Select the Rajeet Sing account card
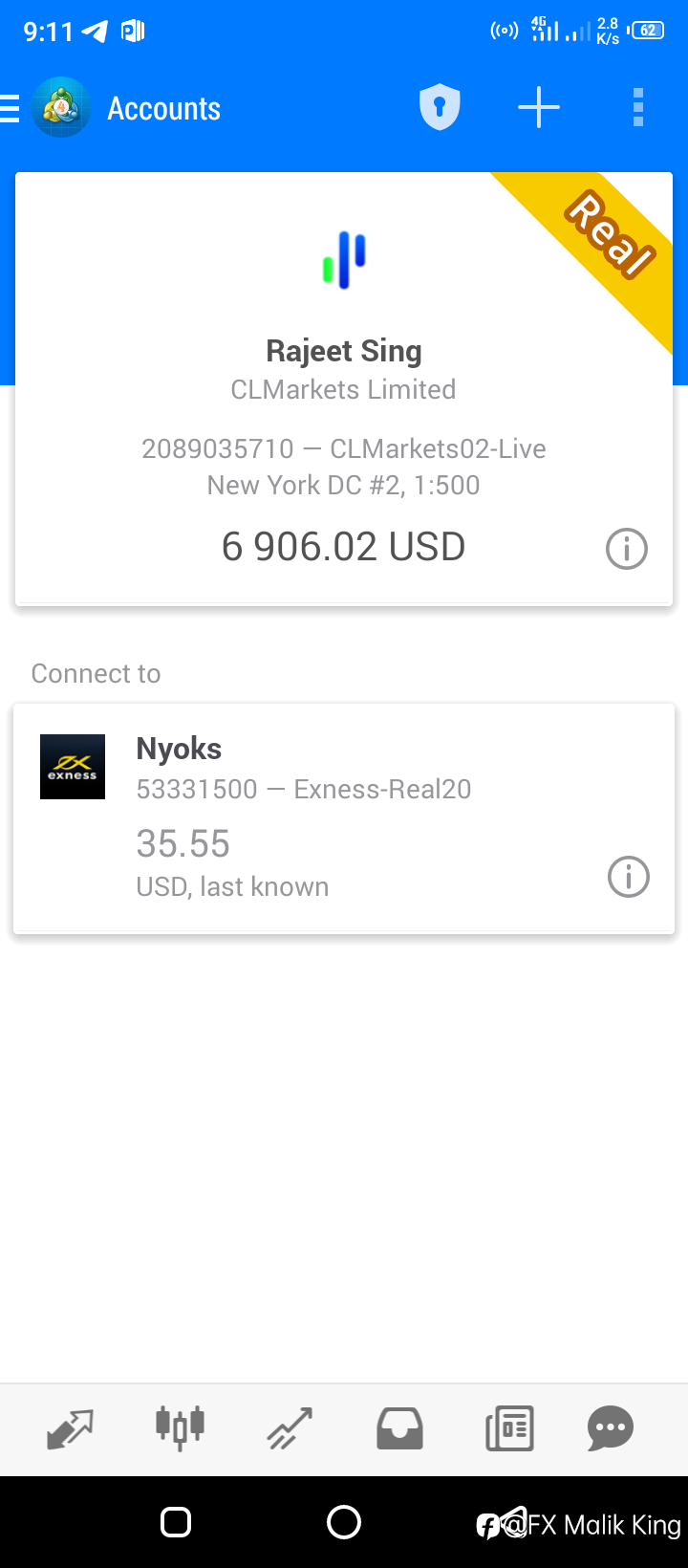The image size is (688, 1568). pyautogui.click(x=344, y=389)
